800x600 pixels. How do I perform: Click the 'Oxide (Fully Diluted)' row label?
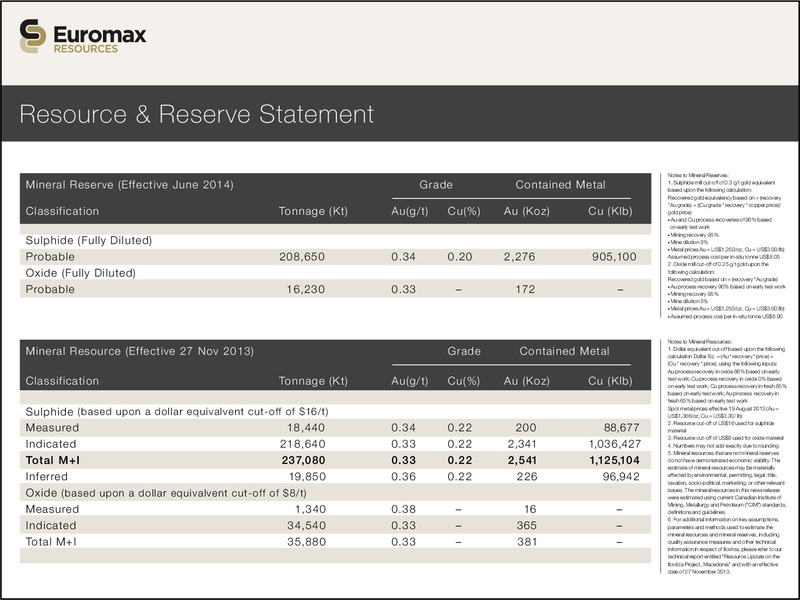pyautogui.click(x=81, y=273)
